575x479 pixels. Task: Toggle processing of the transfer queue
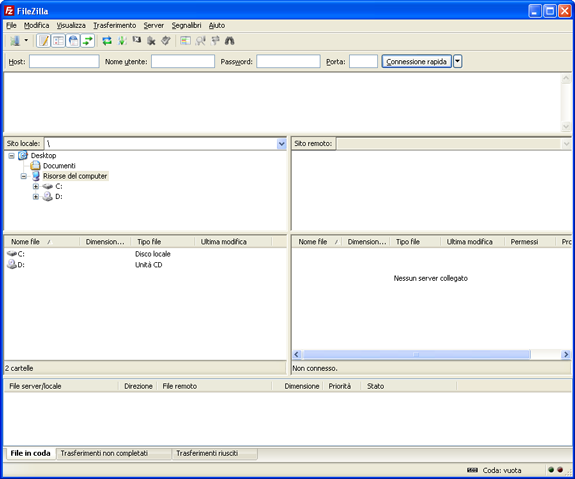click(122, 41)
